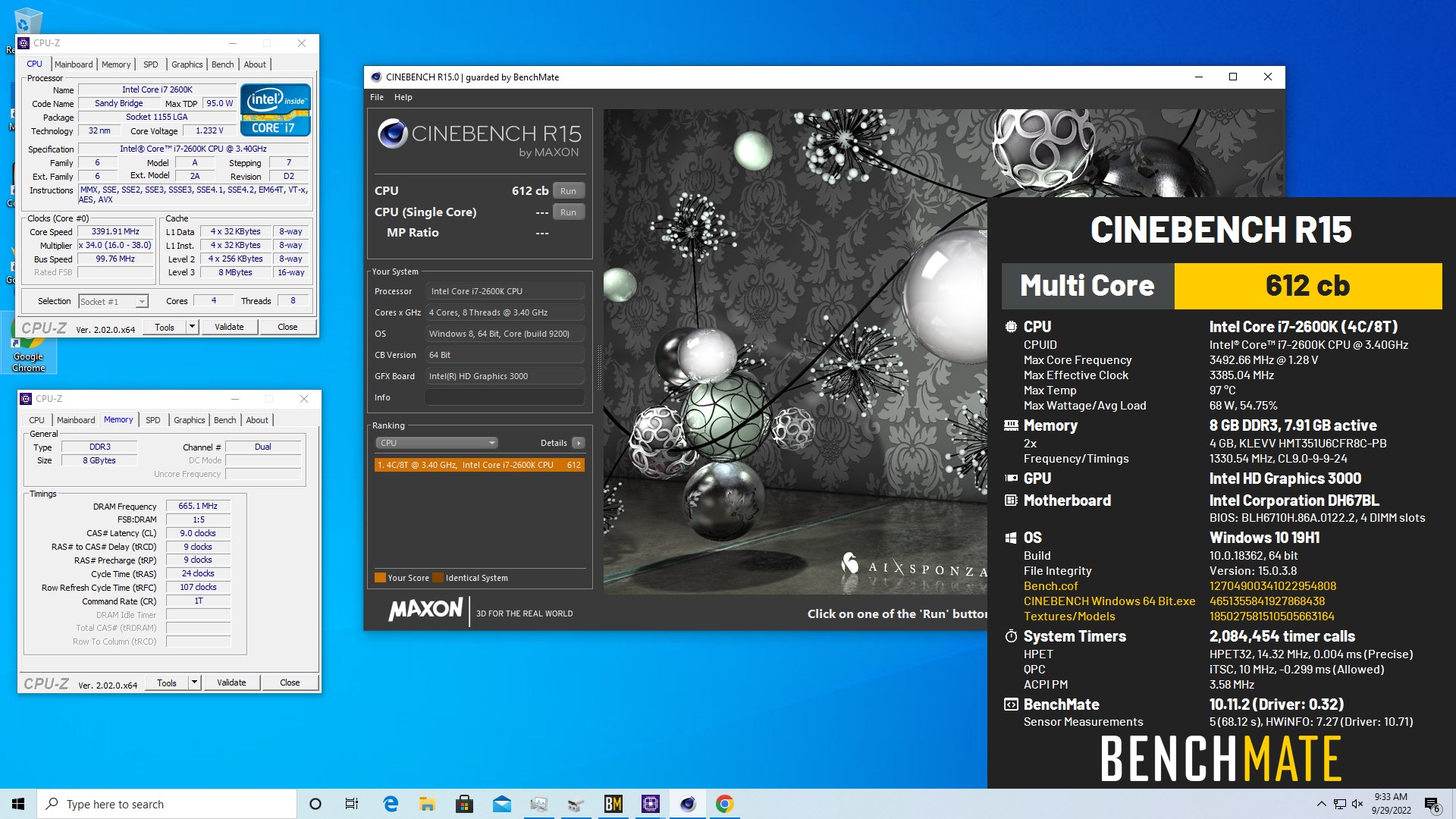Image resolution: width=1456 pixels, height=819 pixels.
Task: Open Bench tab in CPU-Z Memory window
Action: [224, 420]
